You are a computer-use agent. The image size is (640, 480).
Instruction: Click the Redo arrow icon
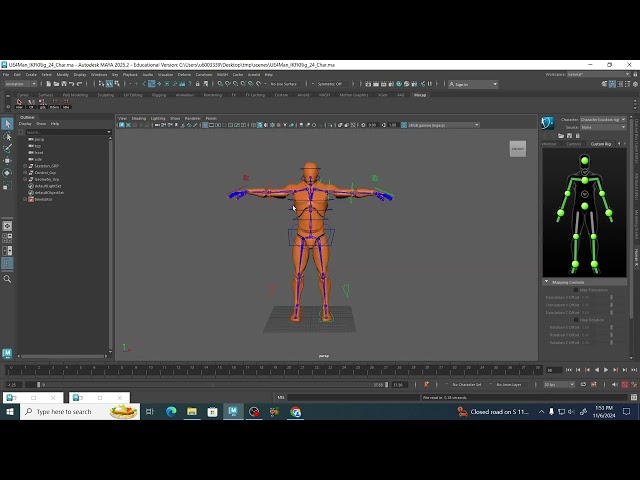click(x=80, y=84)
